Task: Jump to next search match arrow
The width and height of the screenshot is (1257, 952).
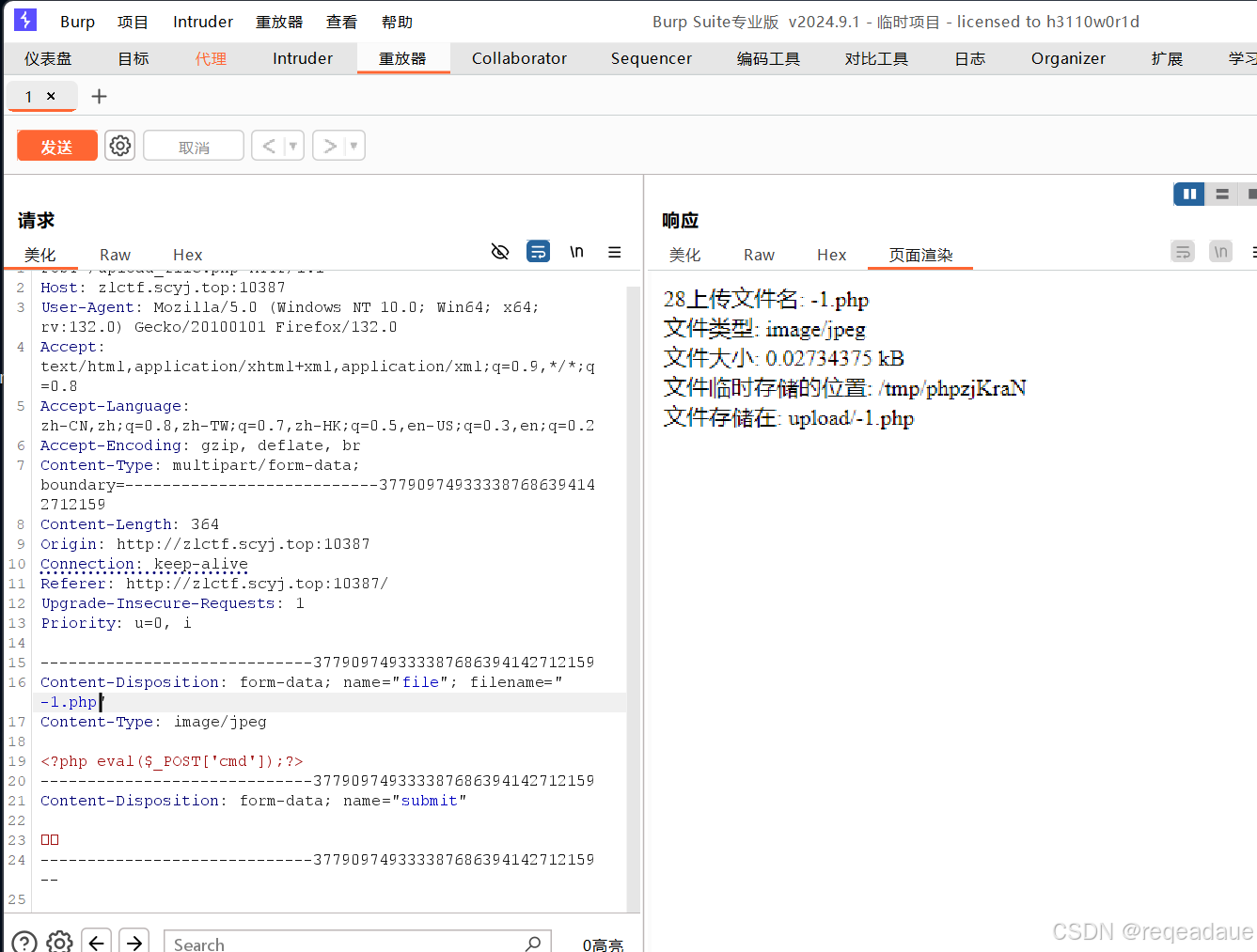Action: tap(135, 942)
